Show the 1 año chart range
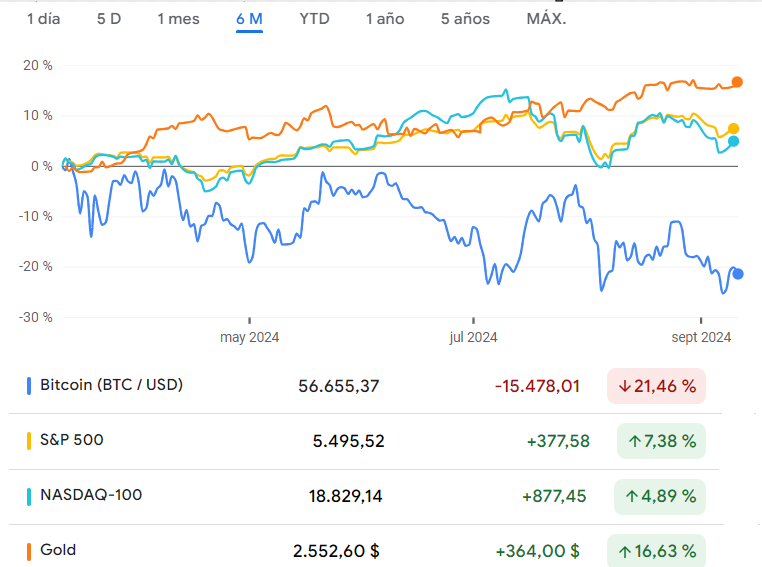The width and height of the screenshot is (762, 567). (385, 19)
